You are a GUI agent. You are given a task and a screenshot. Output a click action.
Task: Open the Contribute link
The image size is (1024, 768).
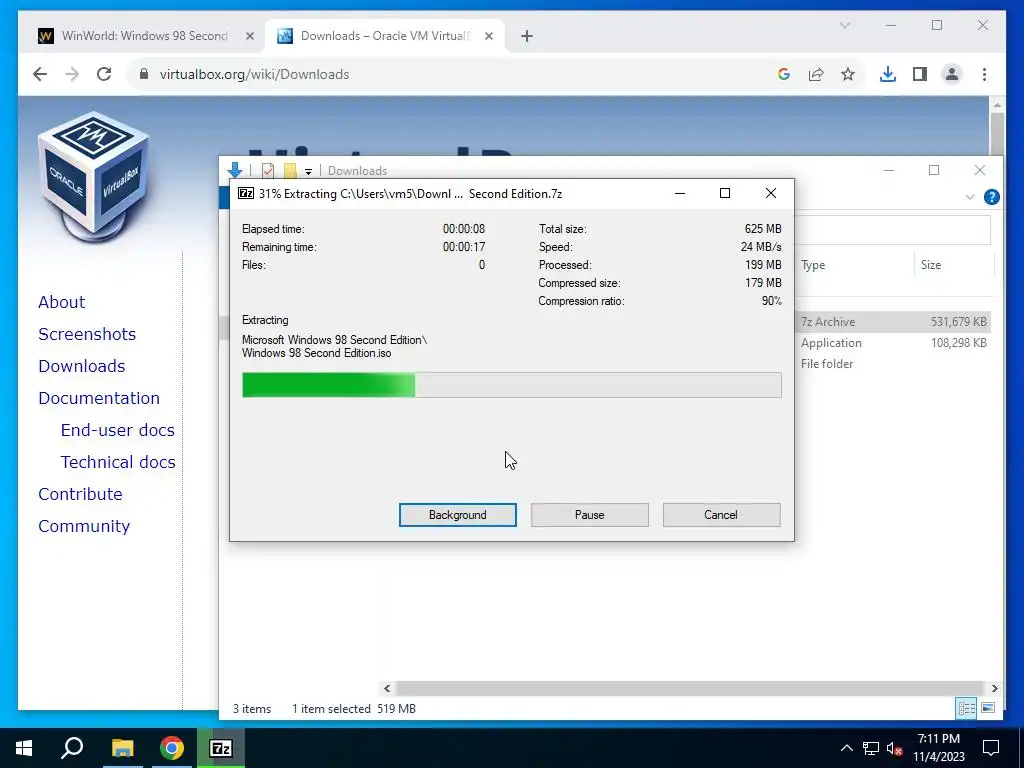tap(80, 494)
